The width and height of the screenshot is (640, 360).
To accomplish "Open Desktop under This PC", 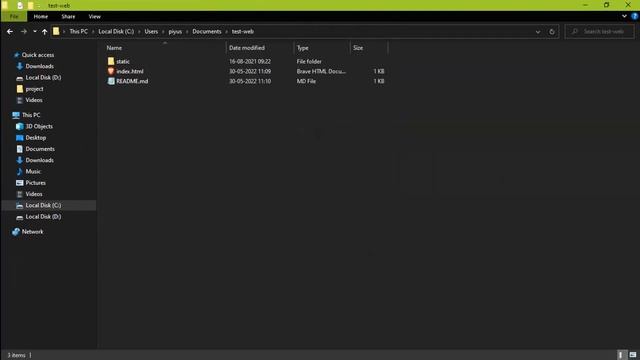I will click(36, 138).
